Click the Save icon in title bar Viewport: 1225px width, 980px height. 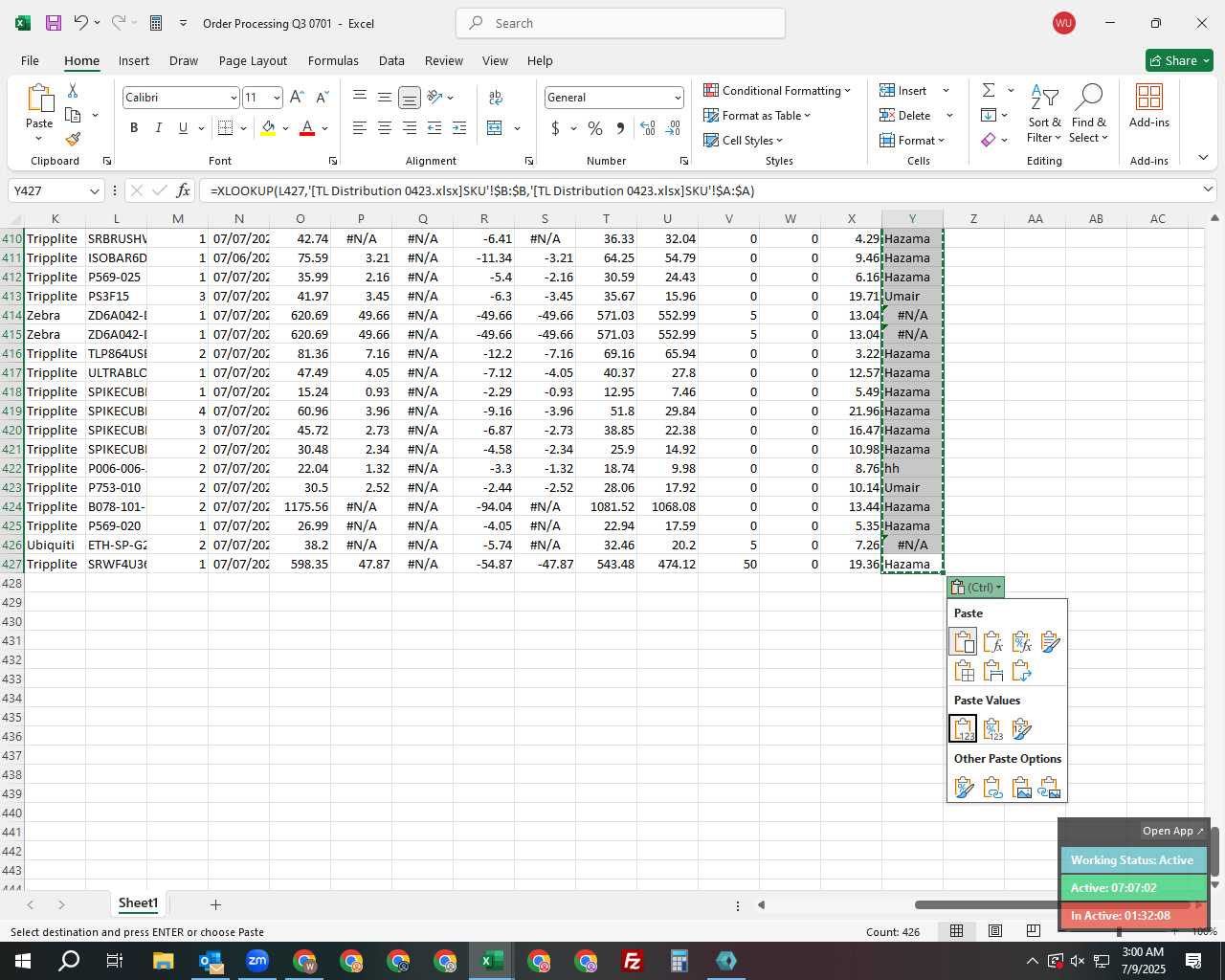coord(54,23)
